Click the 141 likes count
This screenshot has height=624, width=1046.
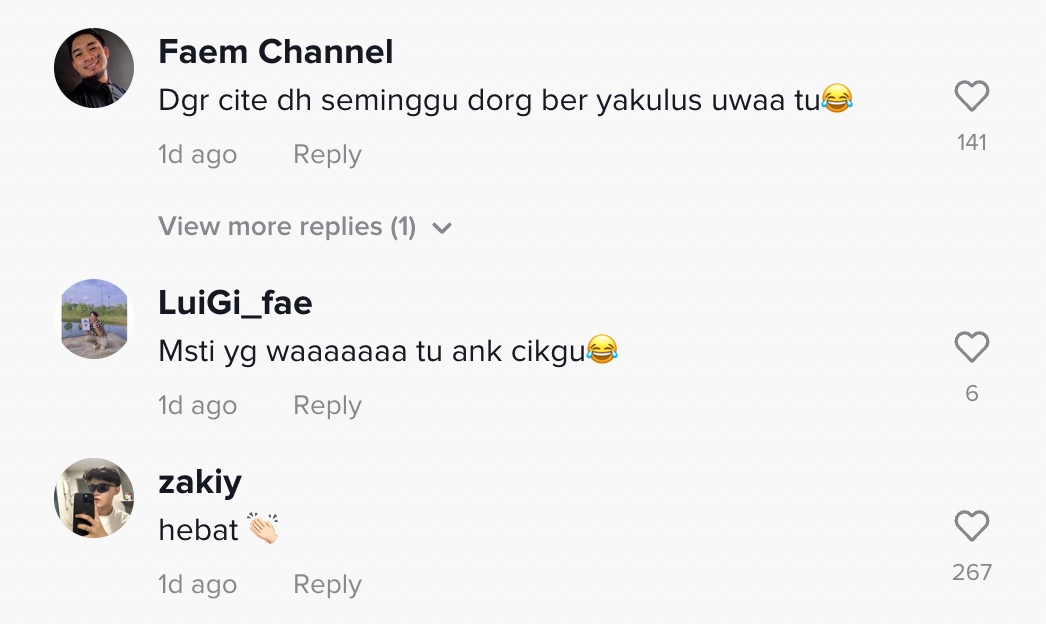click(x=971, y=142)
